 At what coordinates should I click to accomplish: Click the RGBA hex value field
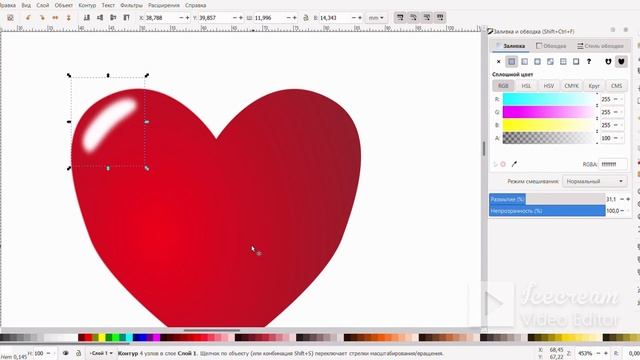click(613, 164)
